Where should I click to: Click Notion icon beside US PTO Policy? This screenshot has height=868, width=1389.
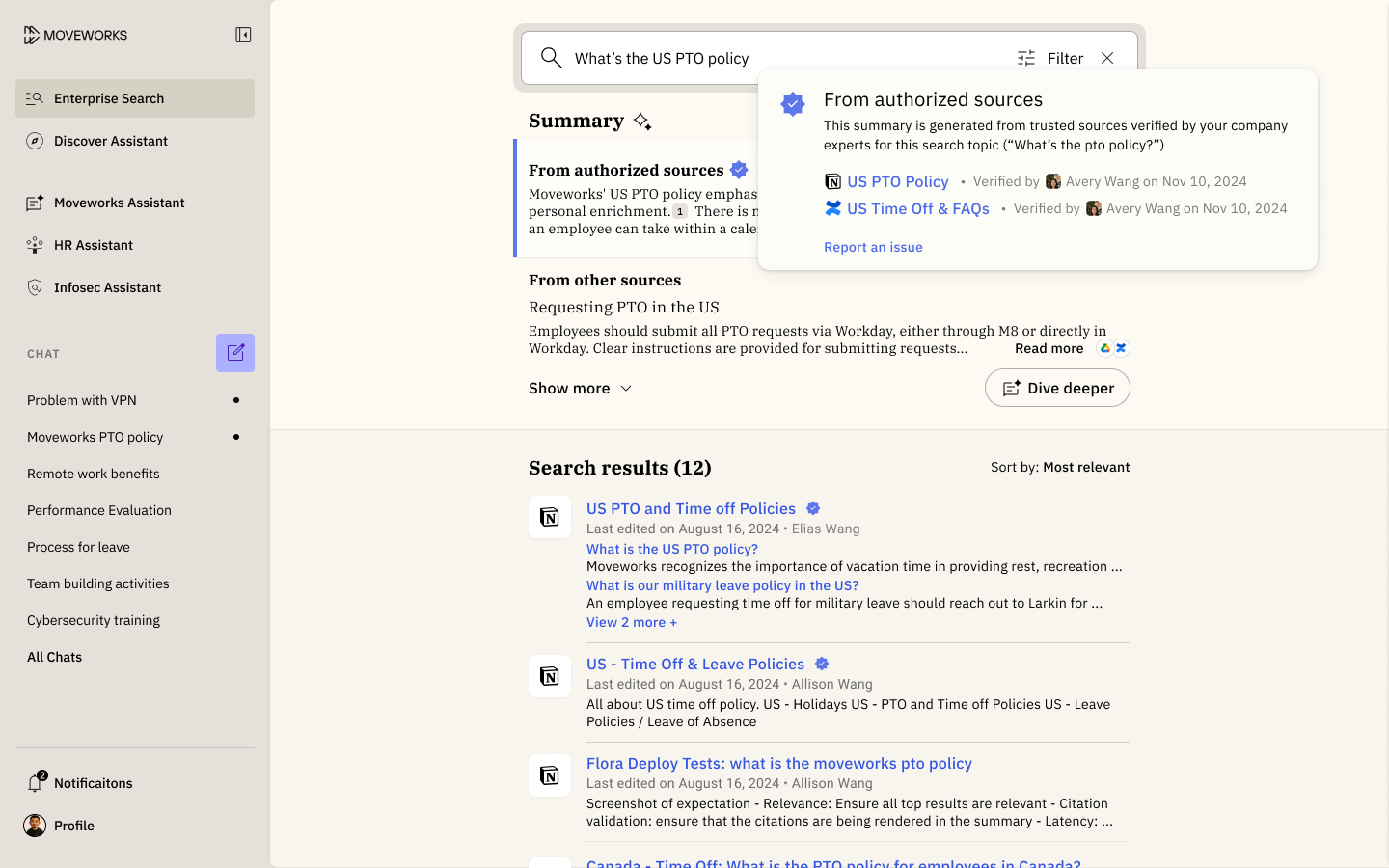click(x=832, y=181)
